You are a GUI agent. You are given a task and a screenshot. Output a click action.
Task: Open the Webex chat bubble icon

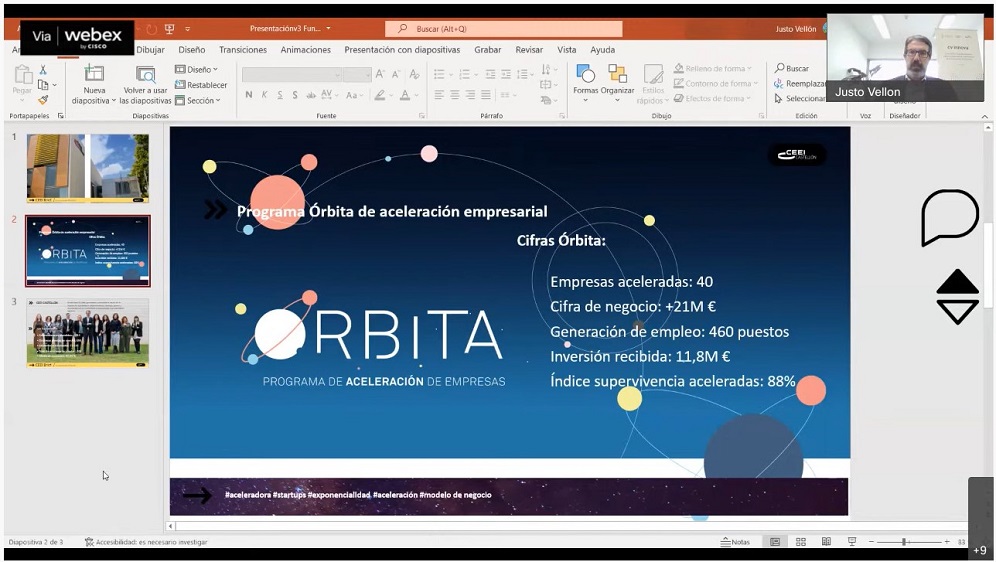pos(949,216)
